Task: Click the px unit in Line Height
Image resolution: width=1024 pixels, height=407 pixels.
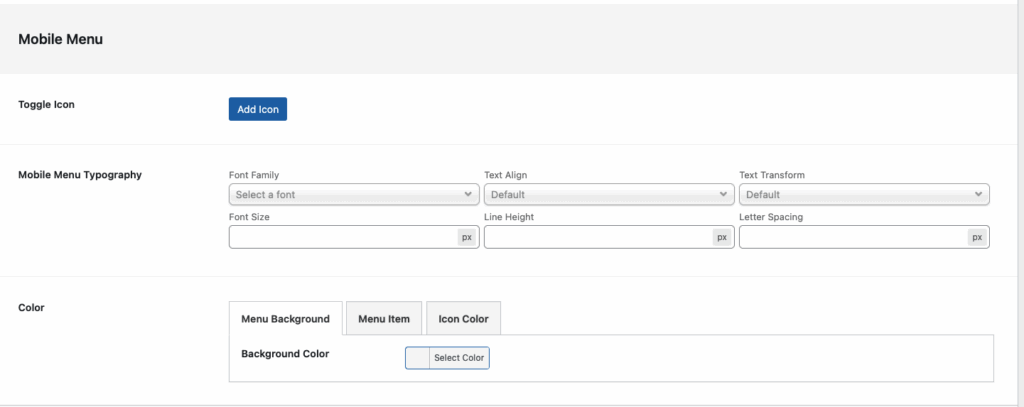Action: [x=722, y=237]
